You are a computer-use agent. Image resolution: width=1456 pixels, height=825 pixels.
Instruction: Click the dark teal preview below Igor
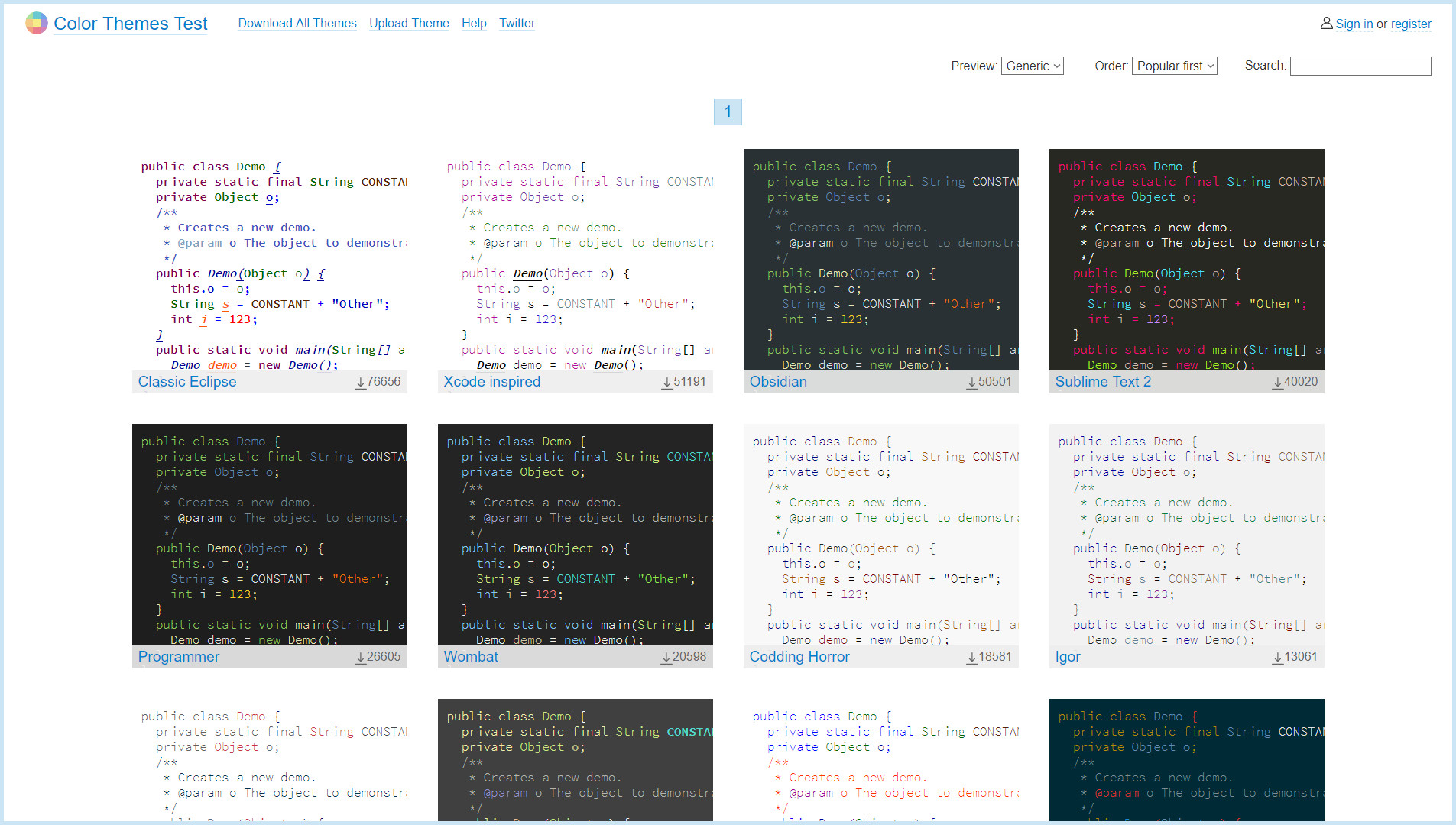(x=1187, y=760)
